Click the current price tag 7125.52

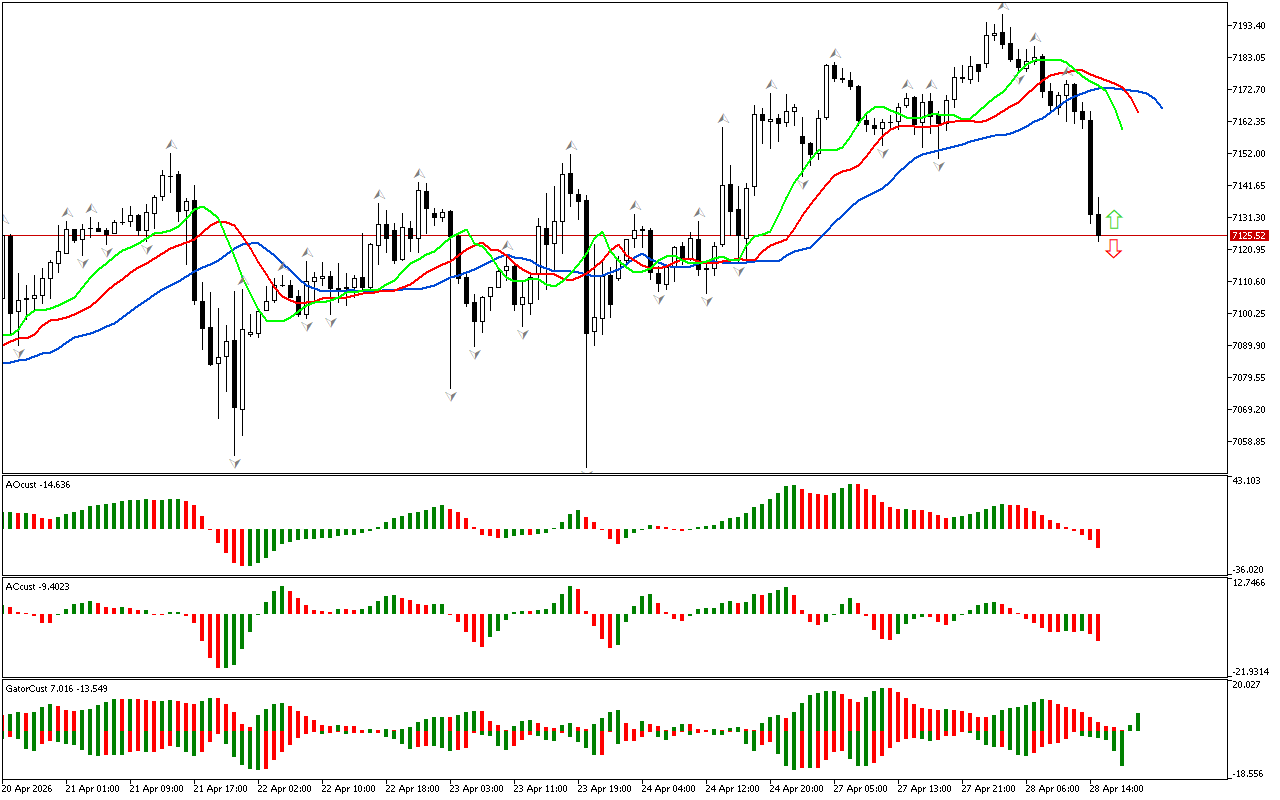tap(1248, 236)
